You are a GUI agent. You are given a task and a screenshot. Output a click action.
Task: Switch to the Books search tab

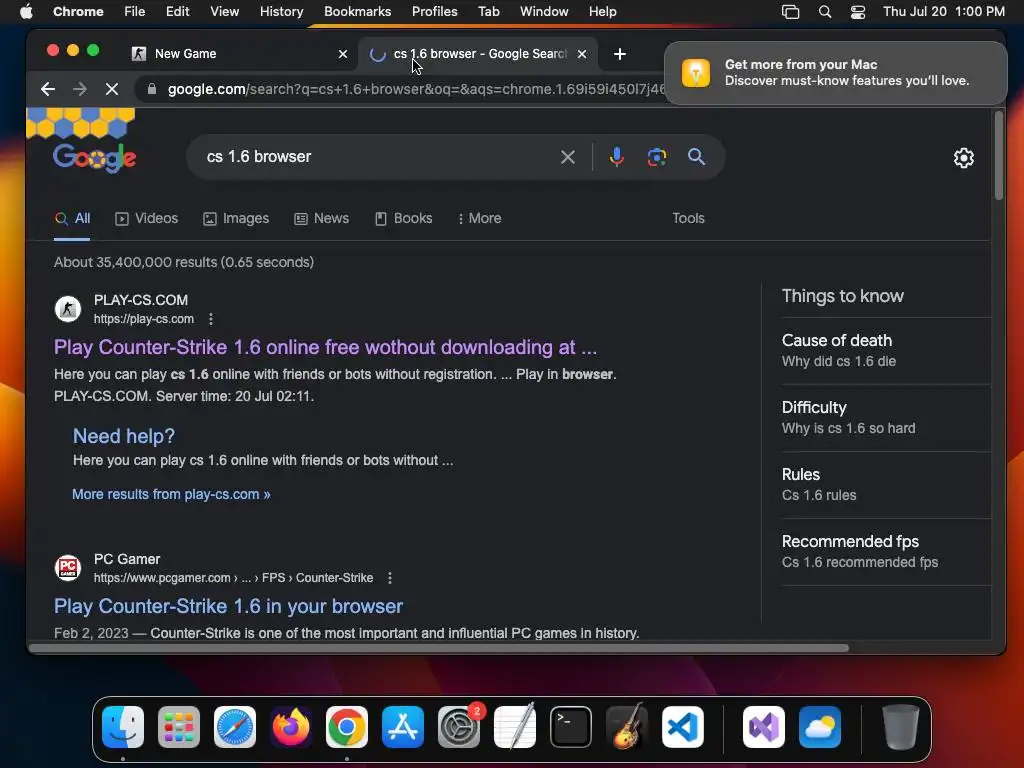tap(404, 218)
